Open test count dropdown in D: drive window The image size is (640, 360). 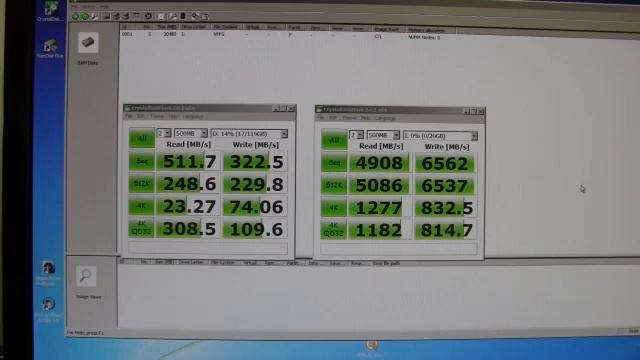(164, 133)
